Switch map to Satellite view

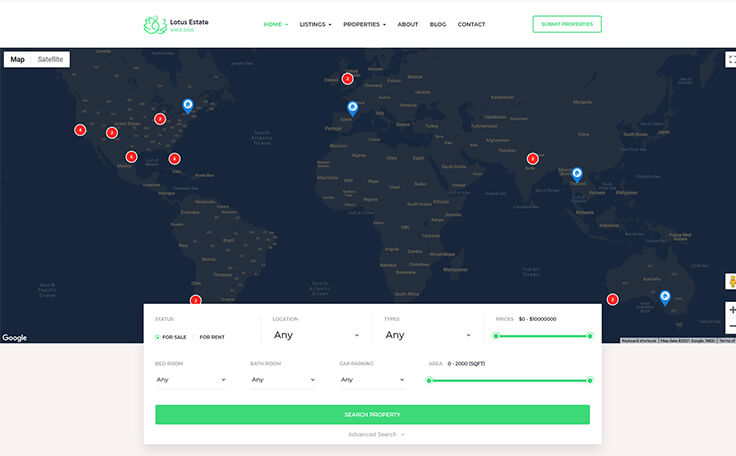click(x=50, y=60)
